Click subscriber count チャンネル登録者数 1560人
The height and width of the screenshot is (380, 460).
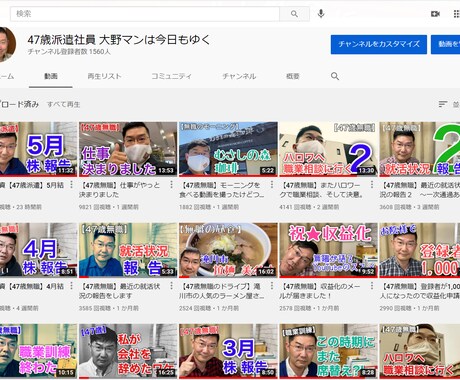69,52
